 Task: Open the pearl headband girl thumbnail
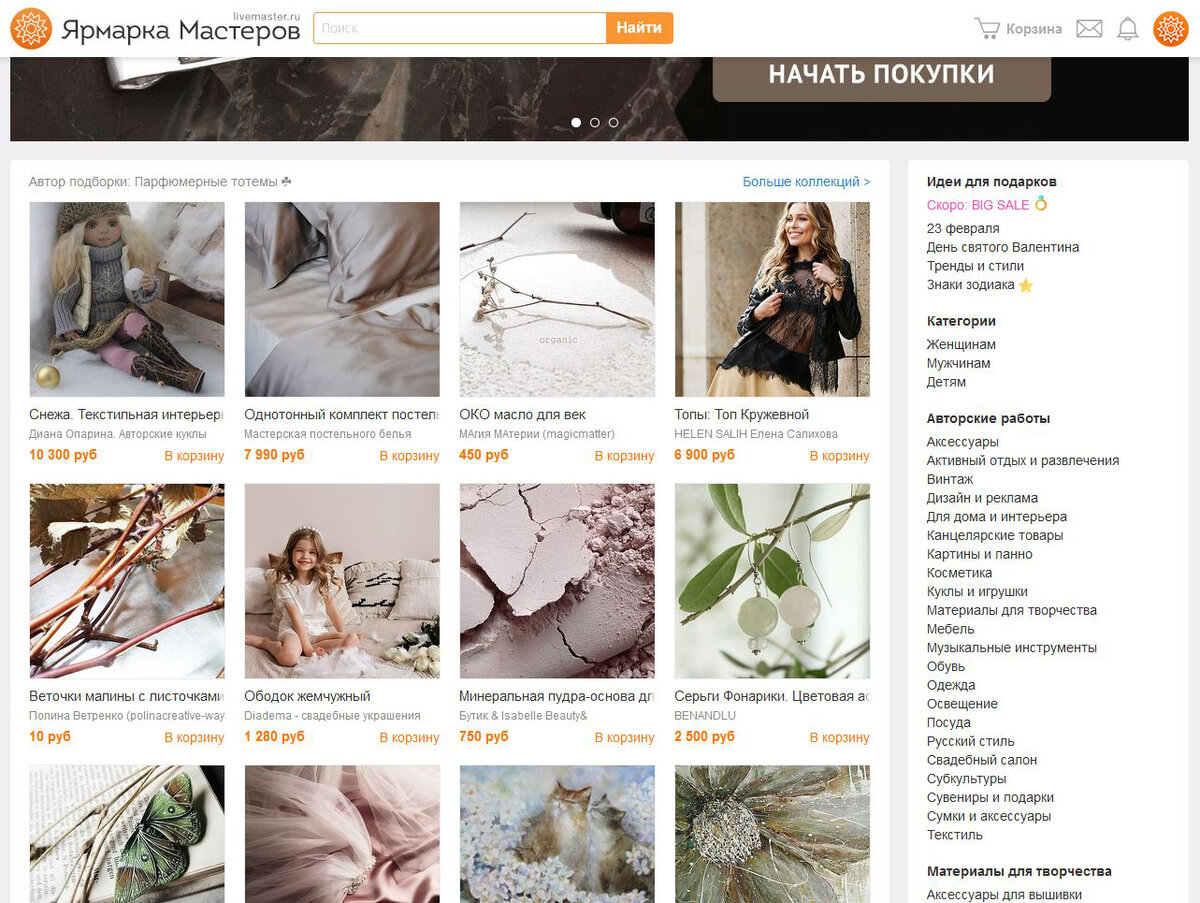(x=342, y=581)
